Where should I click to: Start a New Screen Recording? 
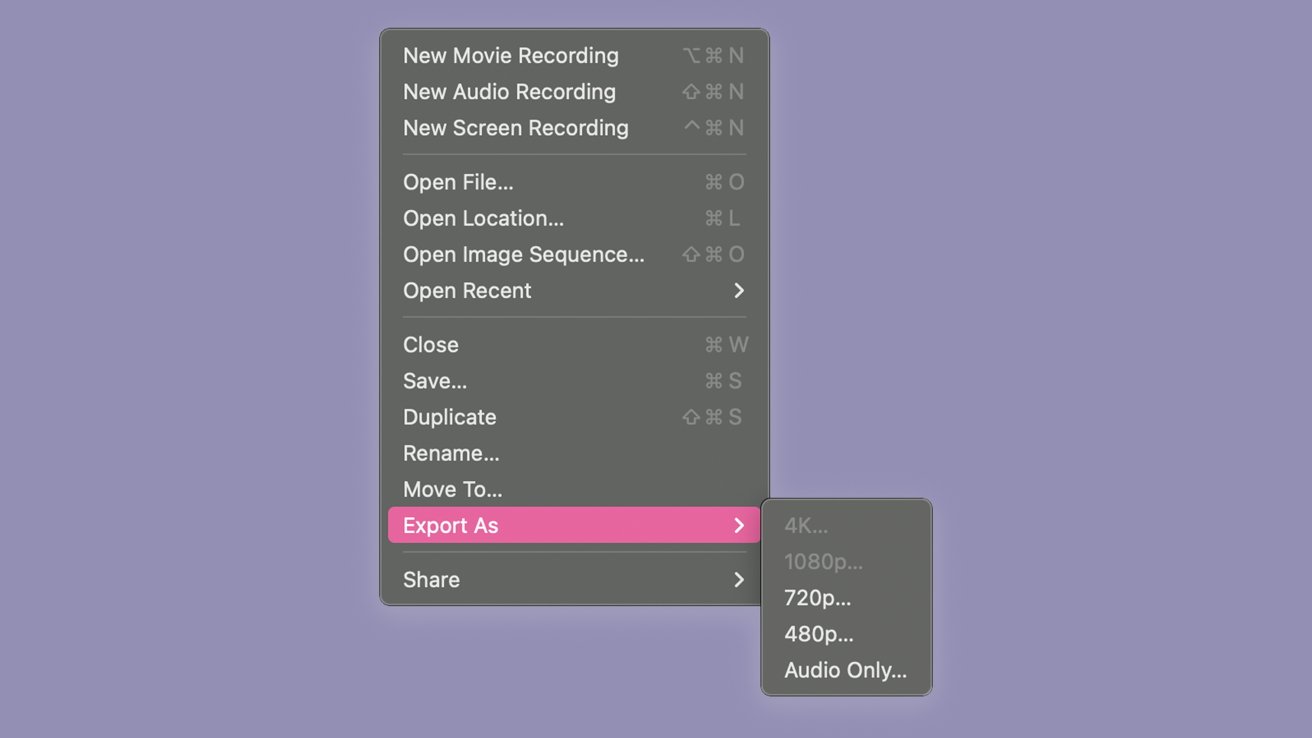click(516, 128)
